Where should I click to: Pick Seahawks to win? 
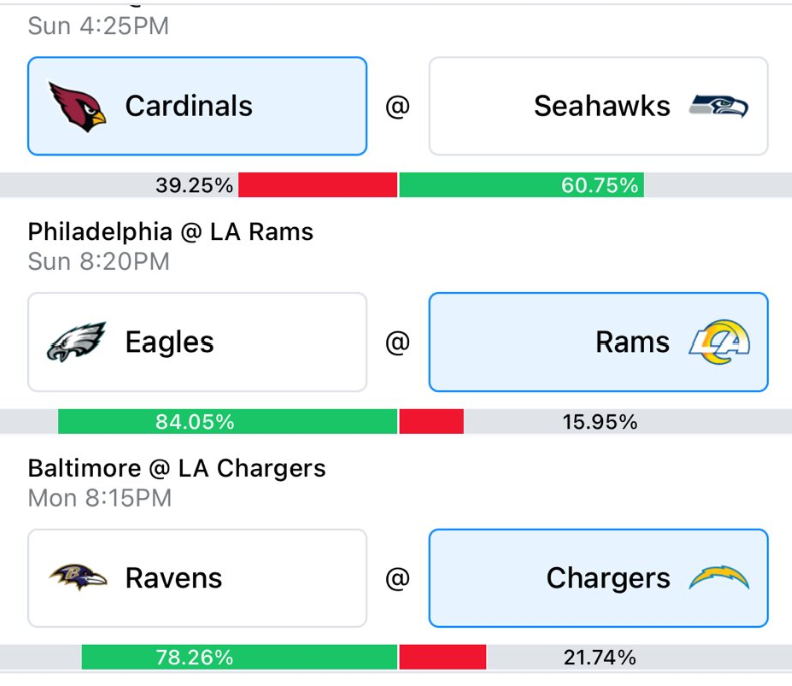599,106
